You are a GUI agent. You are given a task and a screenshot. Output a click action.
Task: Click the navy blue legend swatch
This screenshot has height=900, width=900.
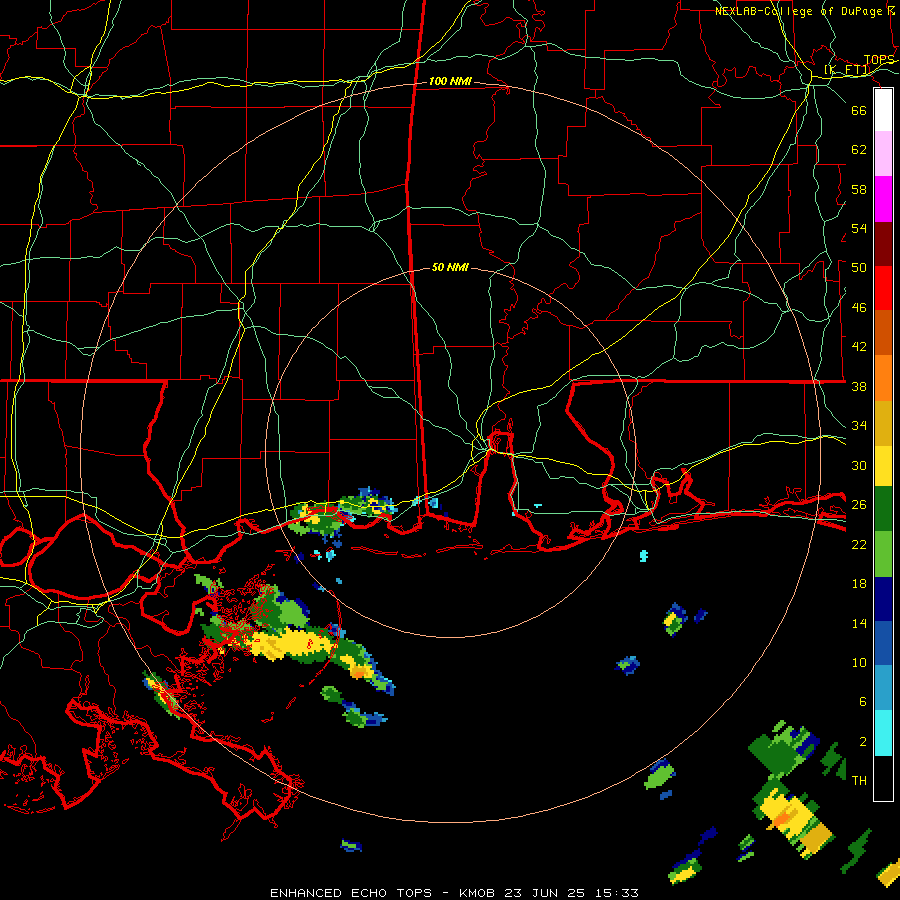tap(883, 599)
